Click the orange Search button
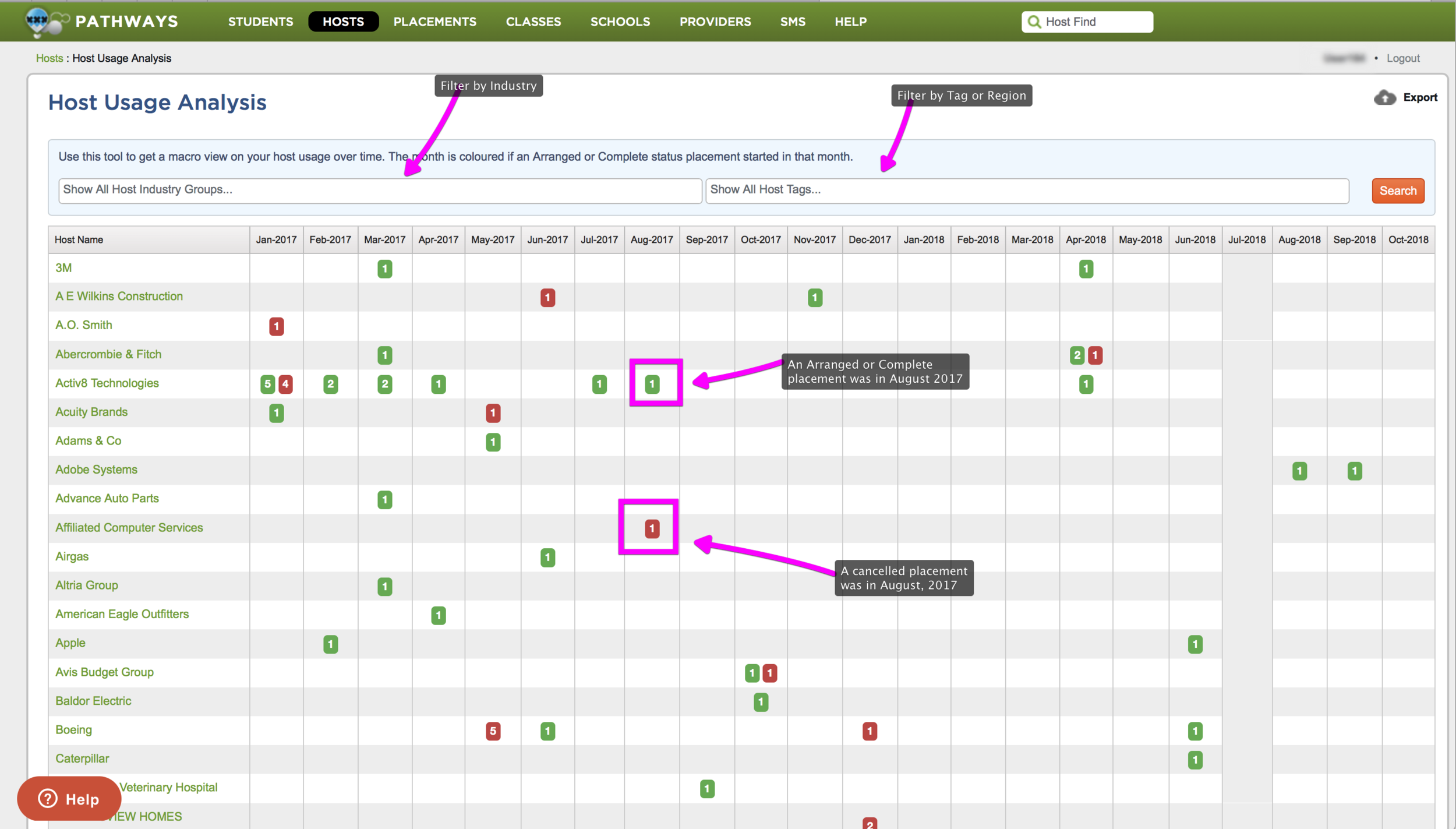 pos(1398,191)
